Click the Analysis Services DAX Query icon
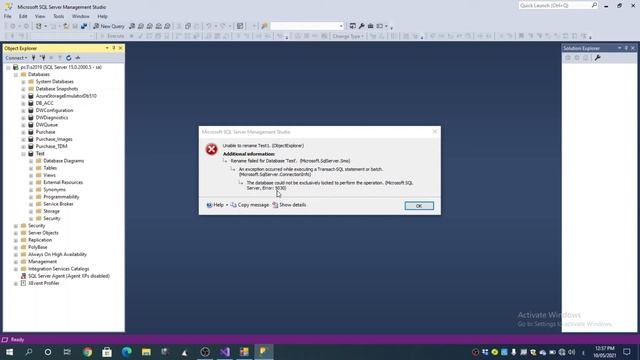This screenshot has width=640, height=360. pyautogui.click(x=167, y=26)
